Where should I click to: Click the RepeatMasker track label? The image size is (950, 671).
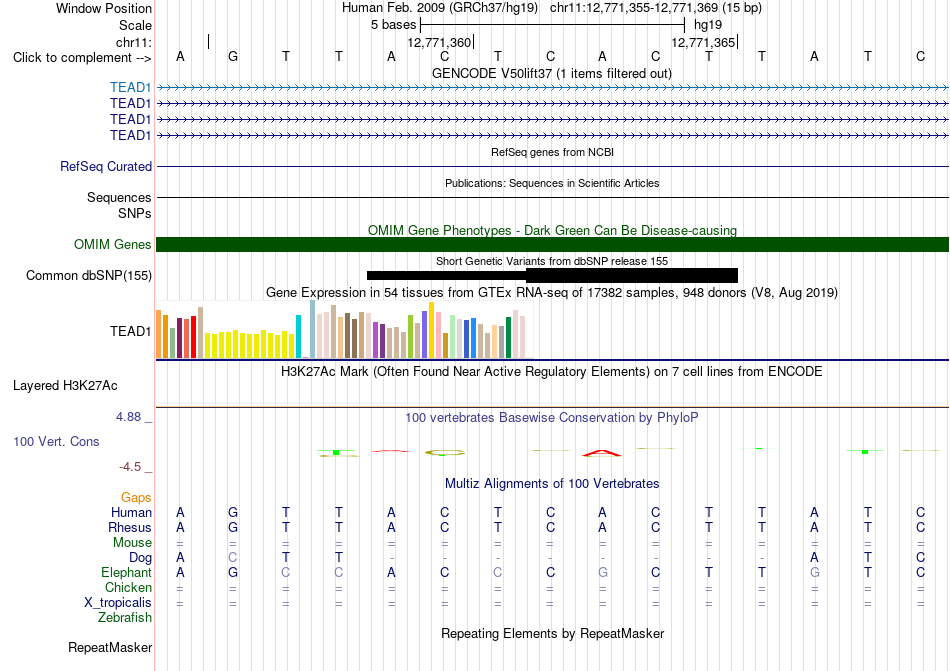point(110,647)
